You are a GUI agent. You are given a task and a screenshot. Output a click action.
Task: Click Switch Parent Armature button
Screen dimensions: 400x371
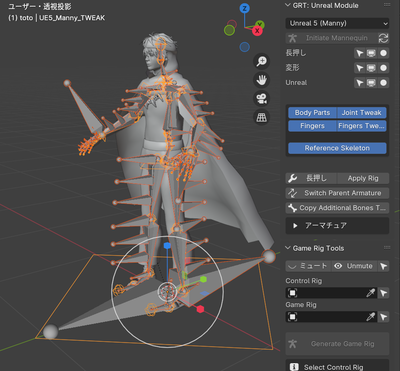click(337, 193)
